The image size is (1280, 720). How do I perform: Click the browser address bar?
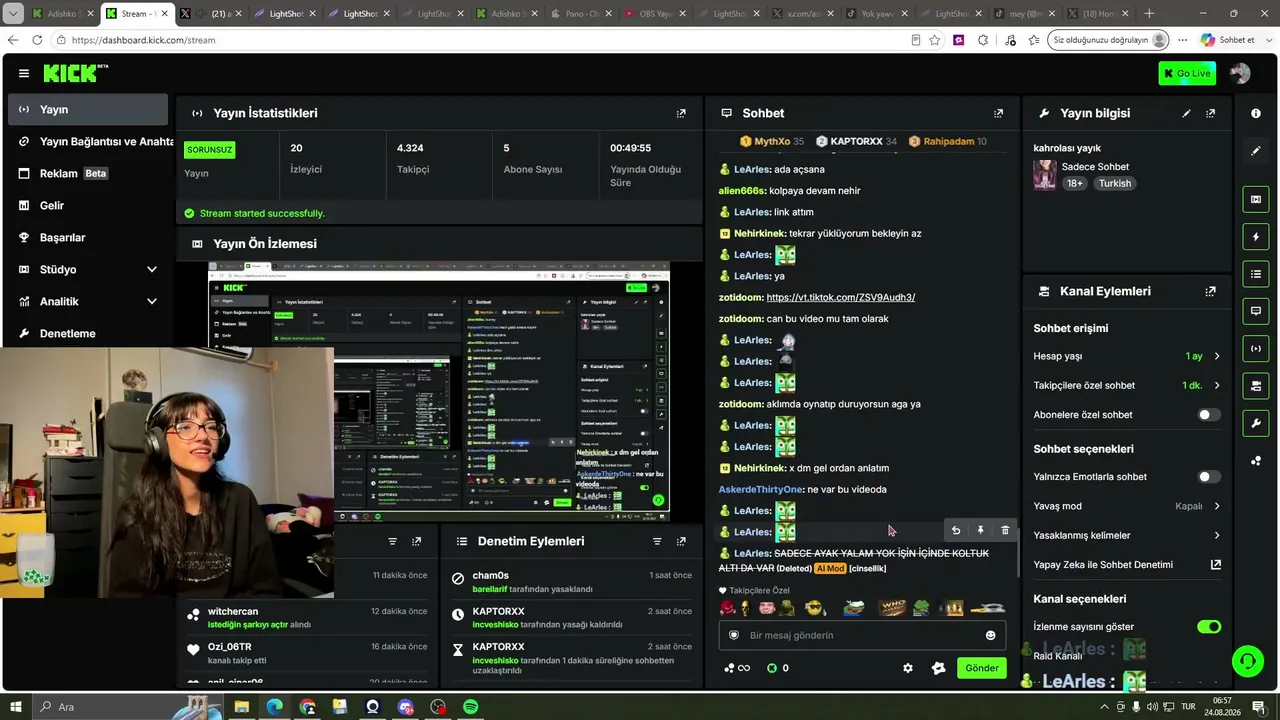tap(480, 40)
